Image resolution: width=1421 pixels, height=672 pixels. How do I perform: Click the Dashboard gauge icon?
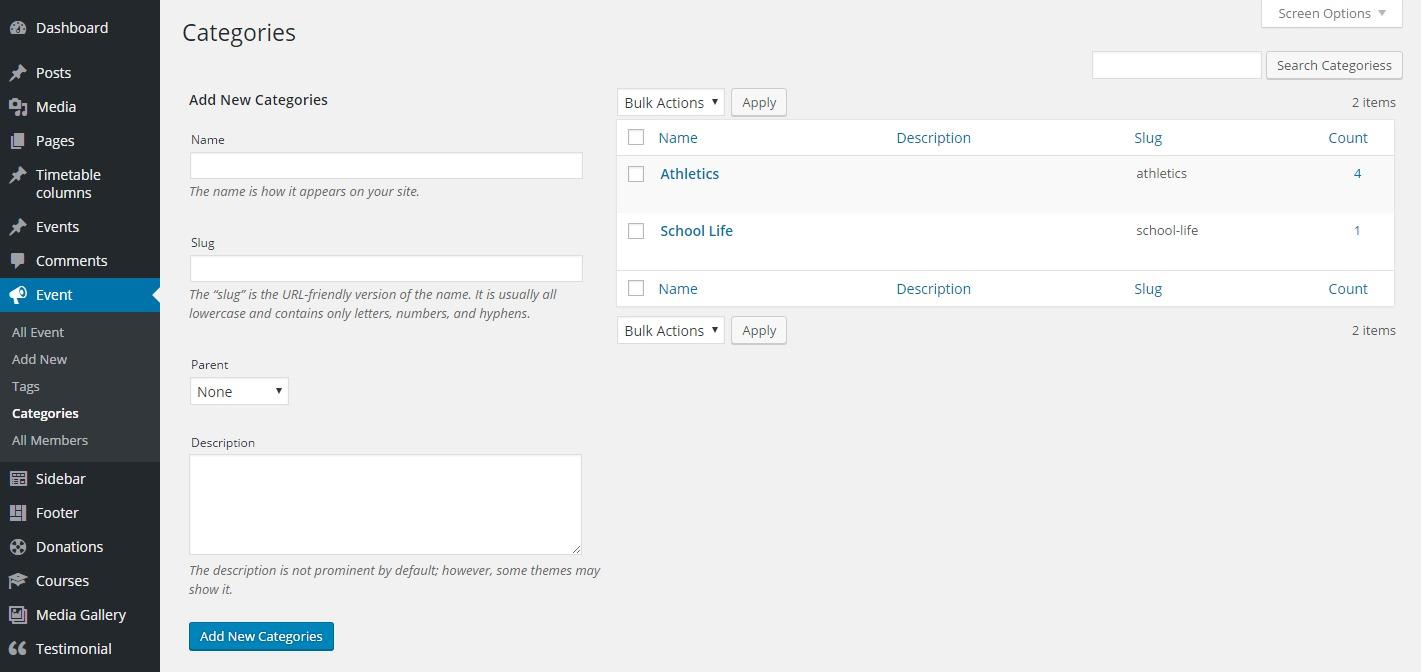18,28
